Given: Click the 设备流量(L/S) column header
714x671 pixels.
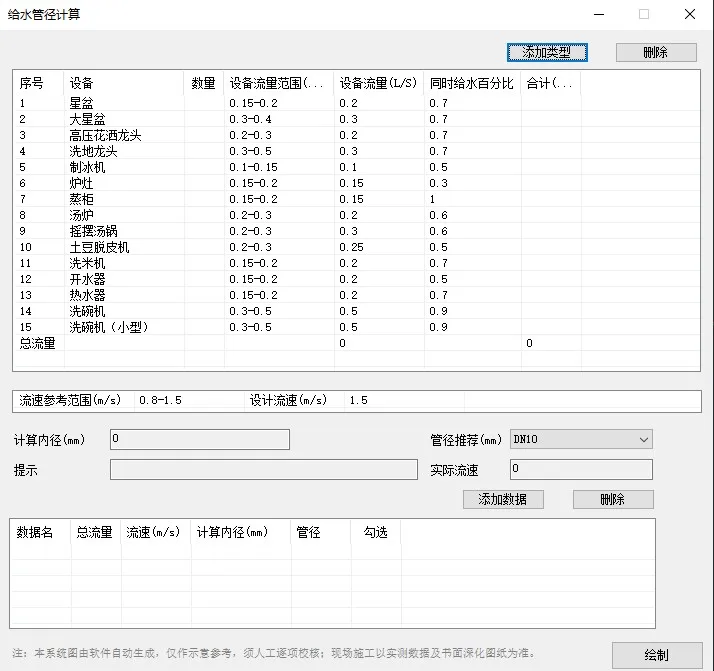Looking at the screenshot, I should (379, 83).
